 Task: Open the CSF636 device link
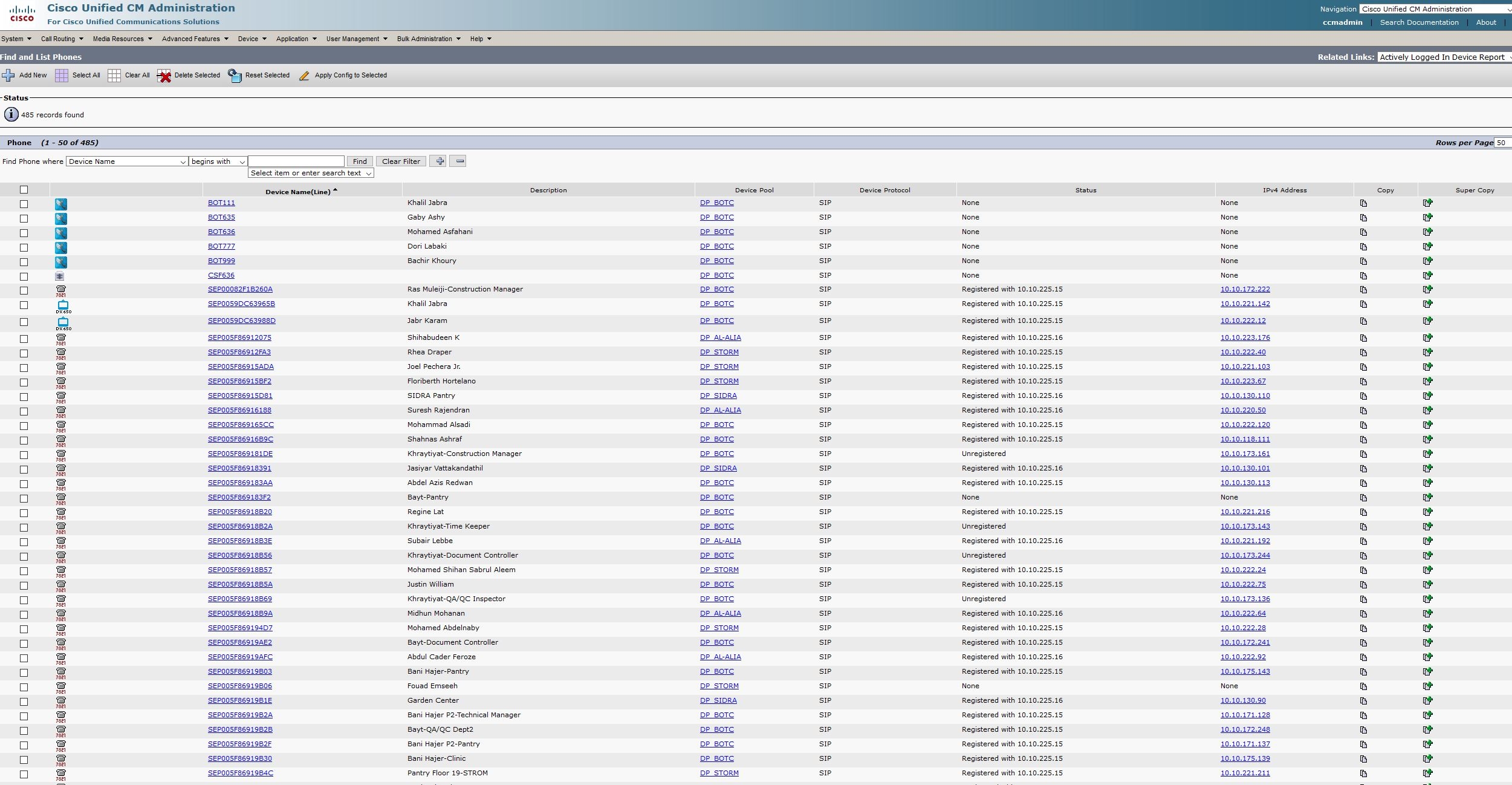pos(221,276)
